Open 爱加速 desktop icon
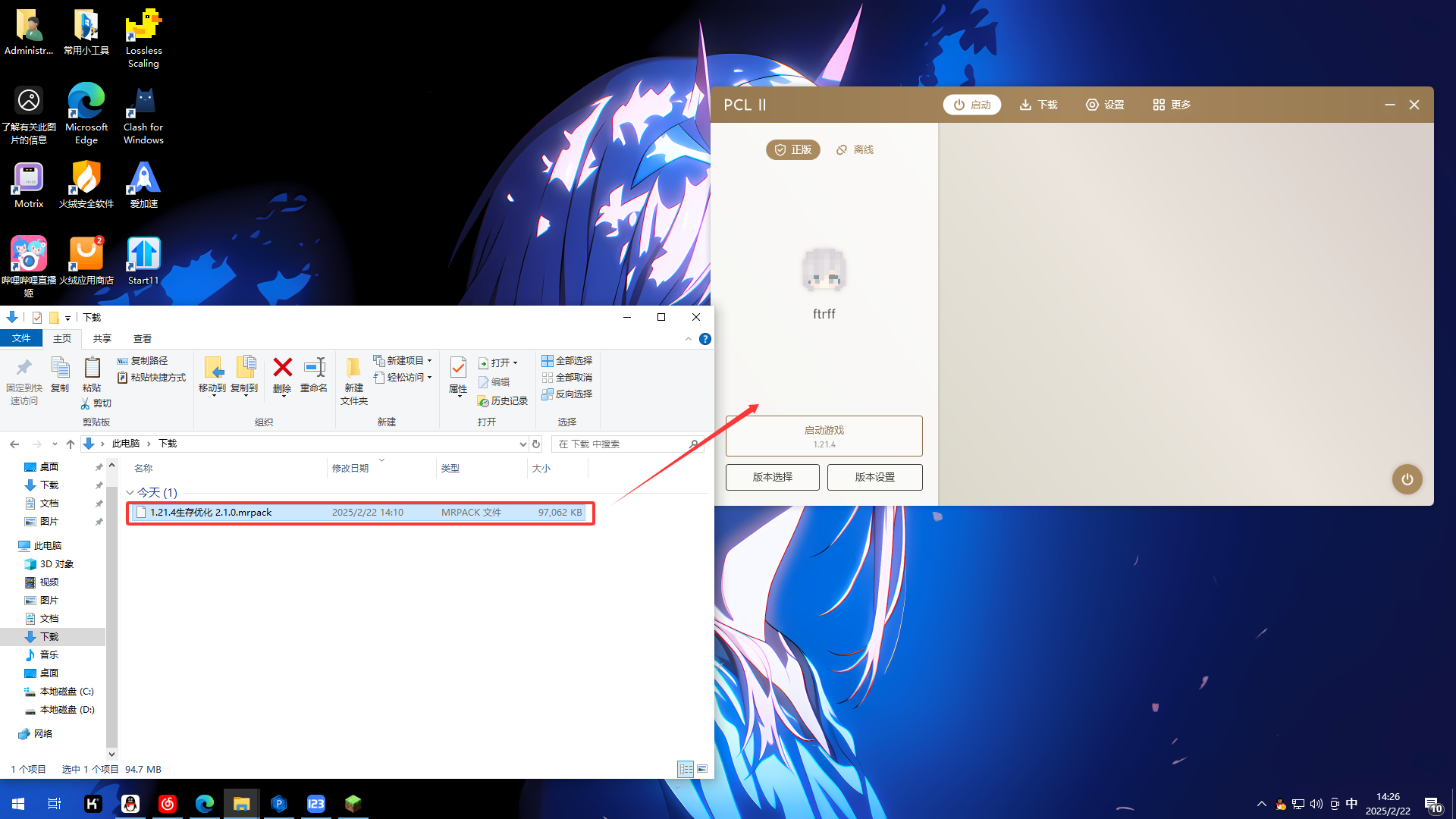Screen dimensions: 1456x819 143,185
